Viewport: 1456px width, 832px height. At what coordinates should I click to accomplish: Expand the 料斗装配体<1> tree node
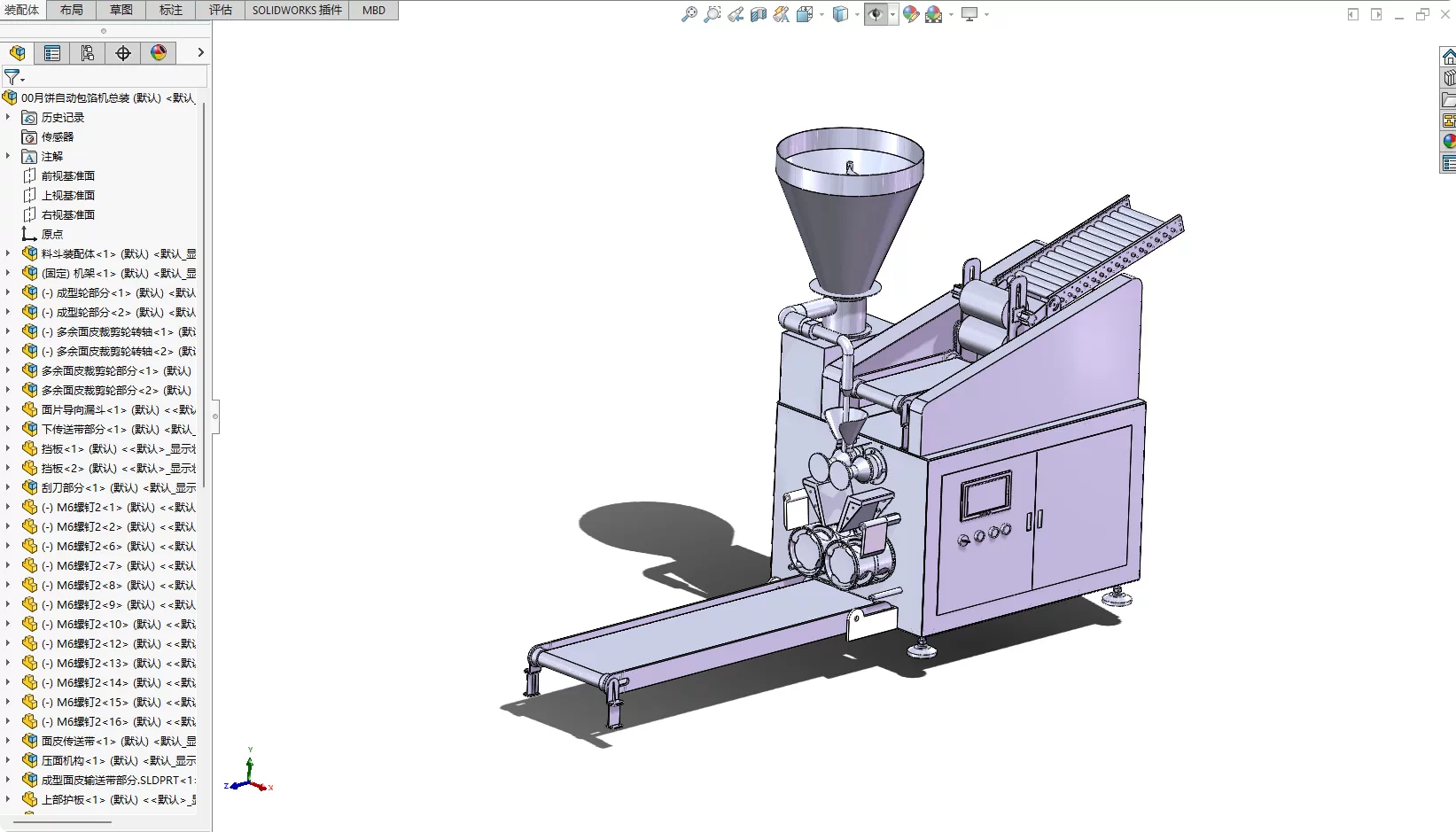[x=8, y=253]
